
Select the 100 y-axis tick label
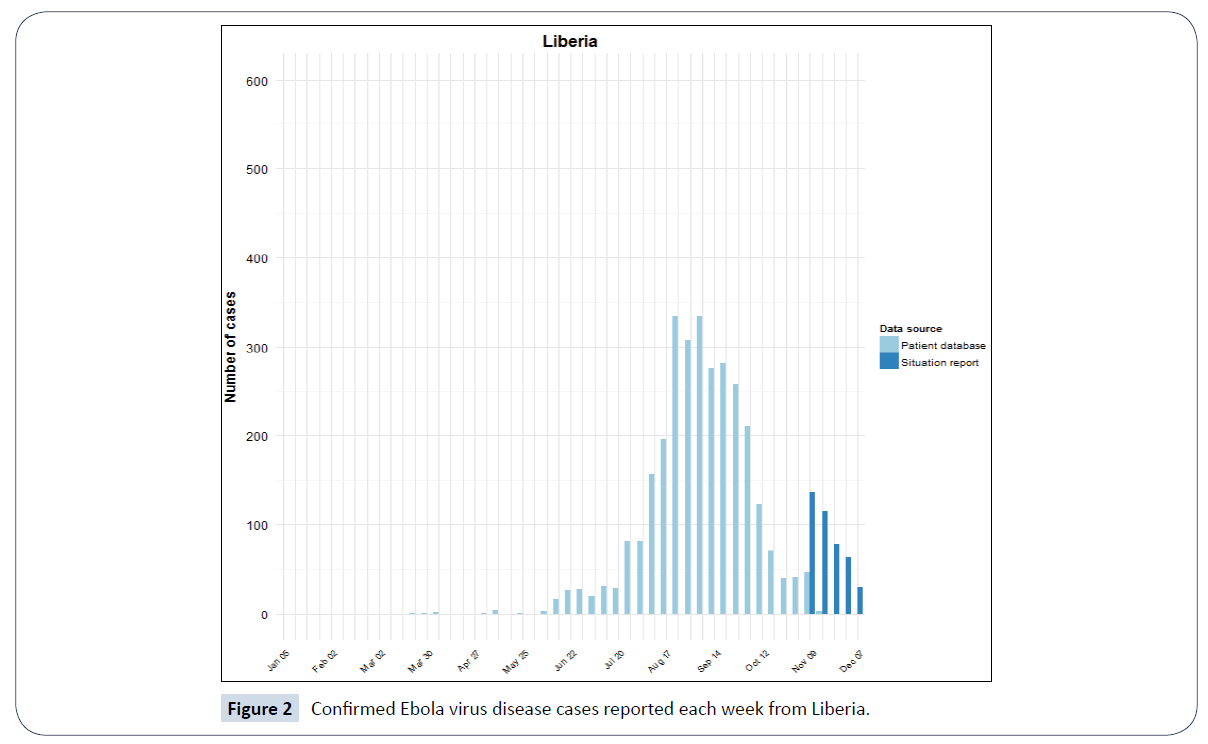coord(257,526)
